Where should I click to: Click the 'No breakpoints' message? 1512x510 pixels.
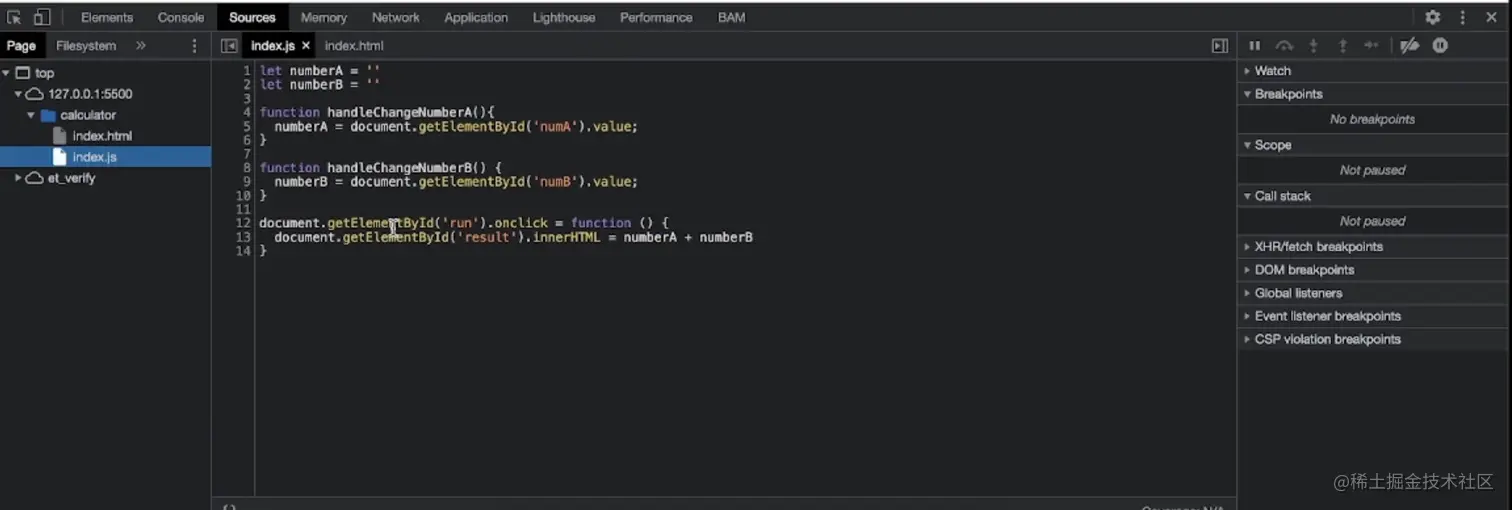point(1372,120)
